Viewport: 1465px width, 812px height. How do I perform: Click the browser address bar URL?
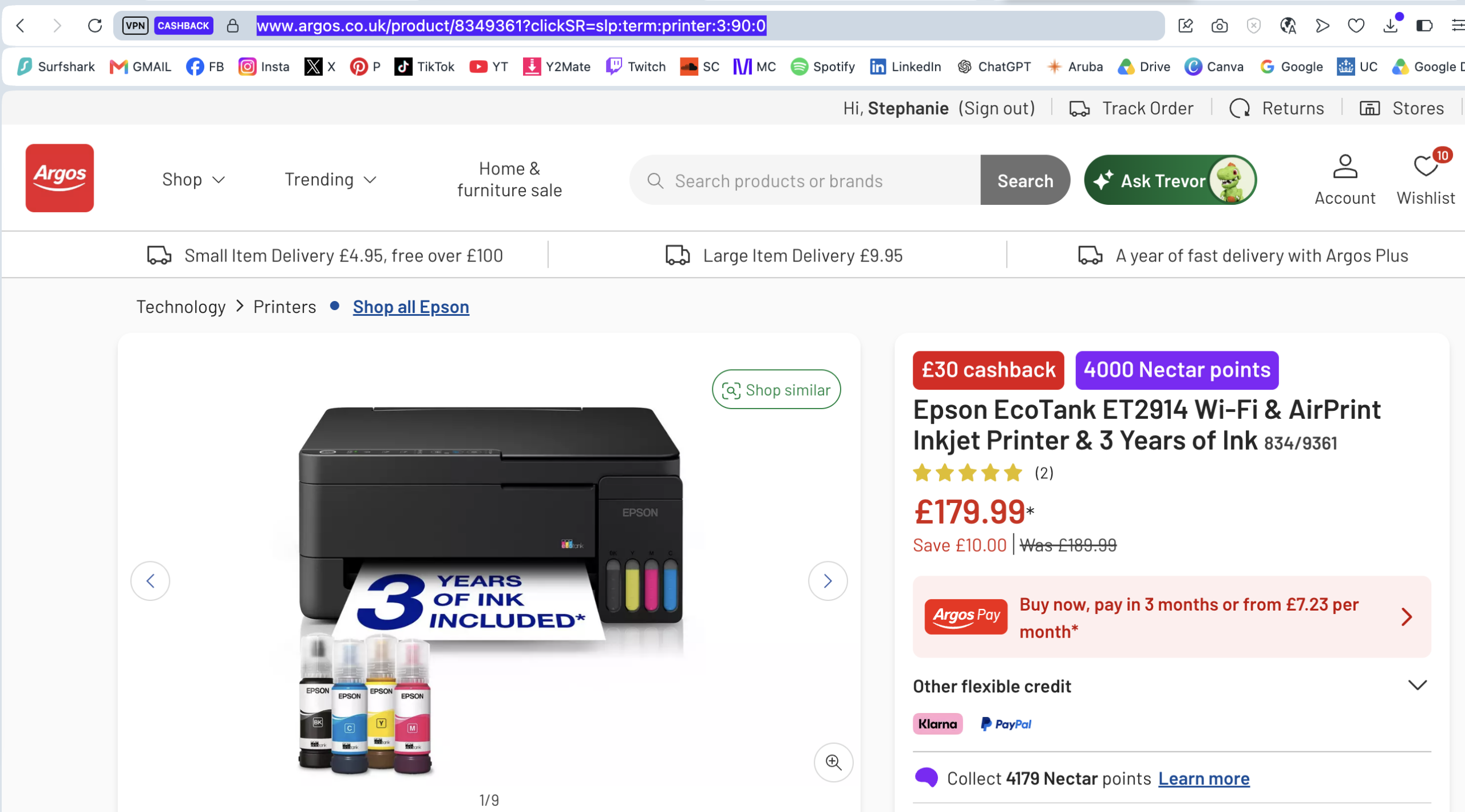(x=511, y=26)
